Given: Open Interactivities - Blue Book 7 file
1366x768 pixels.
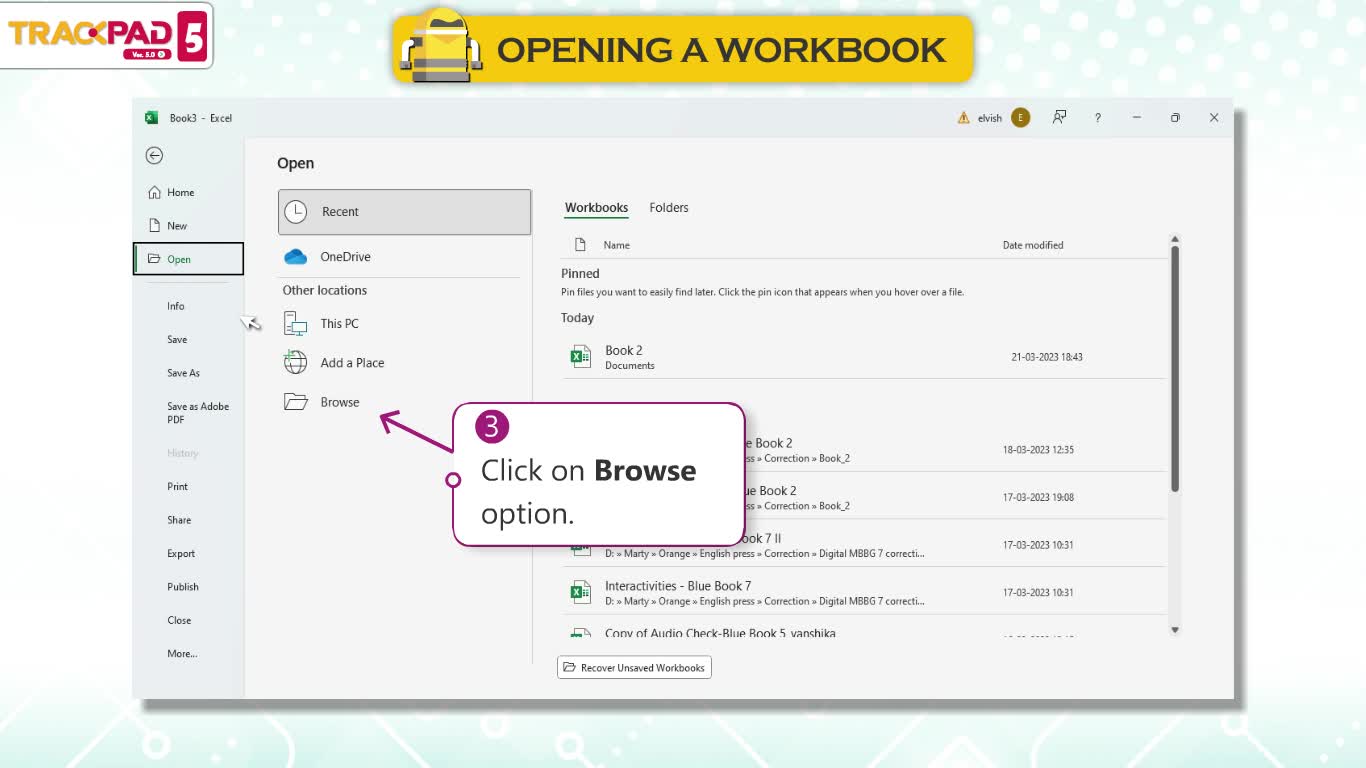Looking at the screenshot, I should click(x=863, y=592).
